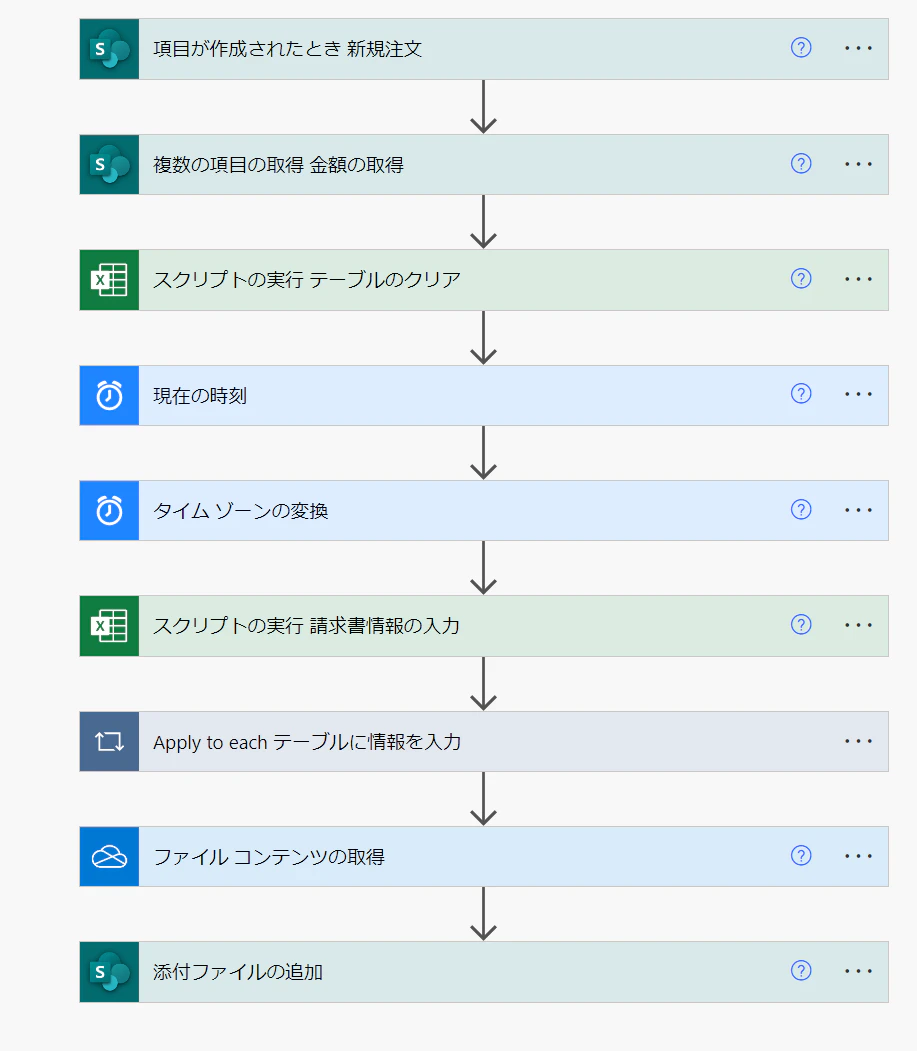
Task: Click the Excel icon on スクリプトの実行 テーブルのクリア
Action: (109, 280)
